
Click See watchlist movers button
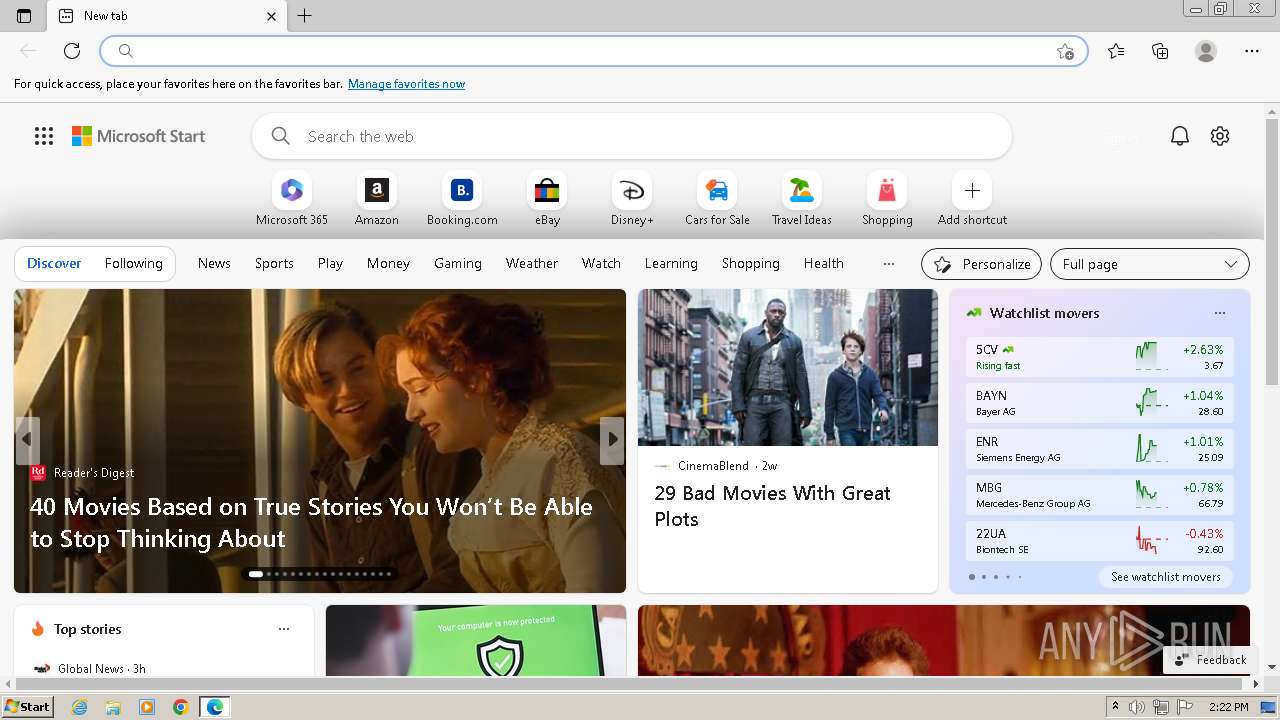pyautogui.click(x=1166, y=577)
